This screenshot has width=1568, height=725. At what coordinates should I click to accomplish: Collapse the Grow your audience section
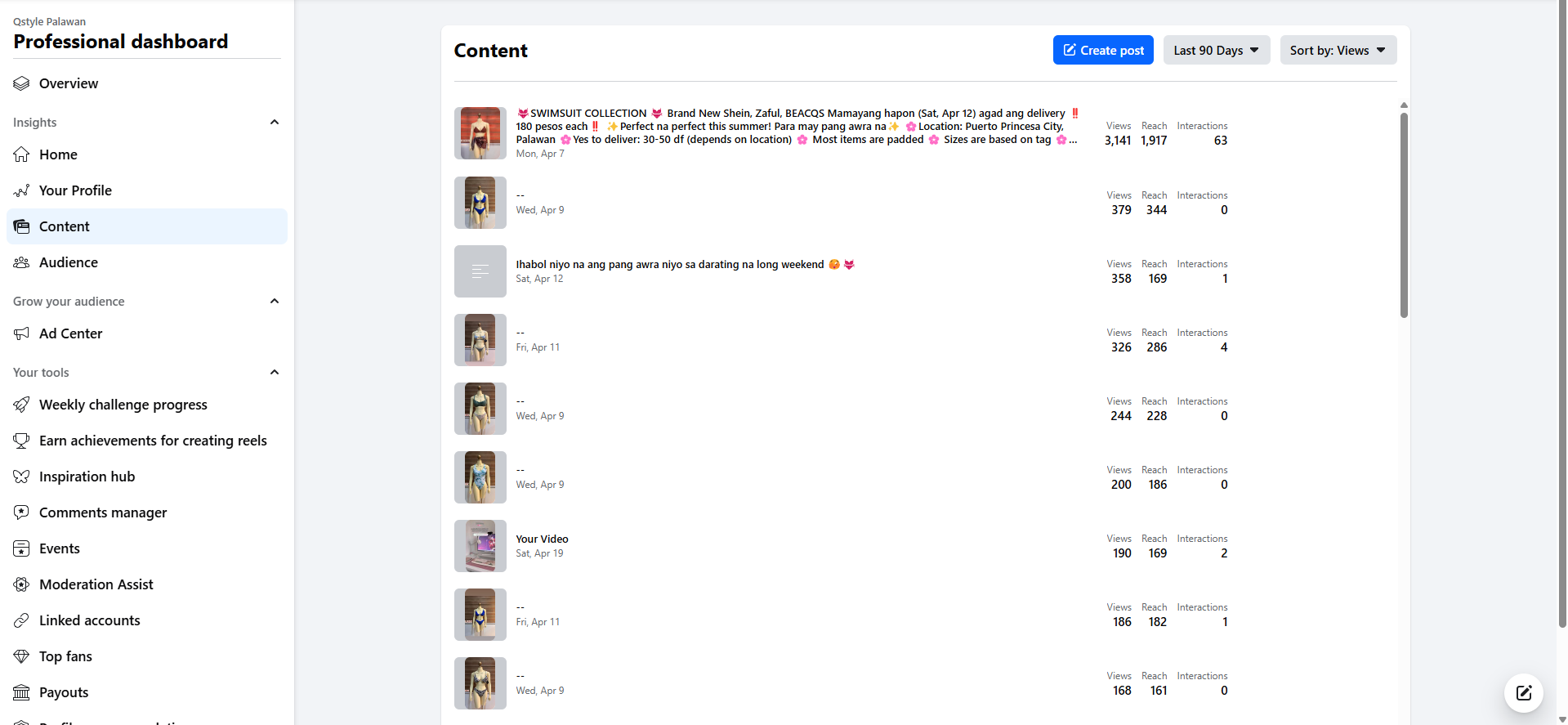tap(275, 302)
